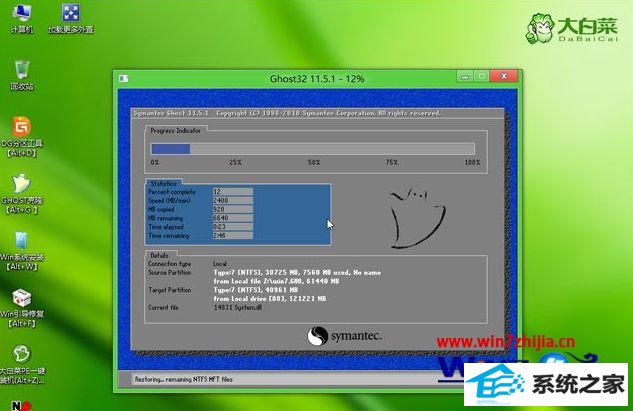Screen dimensions: 633x411
Task: Click the 50% progress scale mark
Action: [x=314, y=162]
